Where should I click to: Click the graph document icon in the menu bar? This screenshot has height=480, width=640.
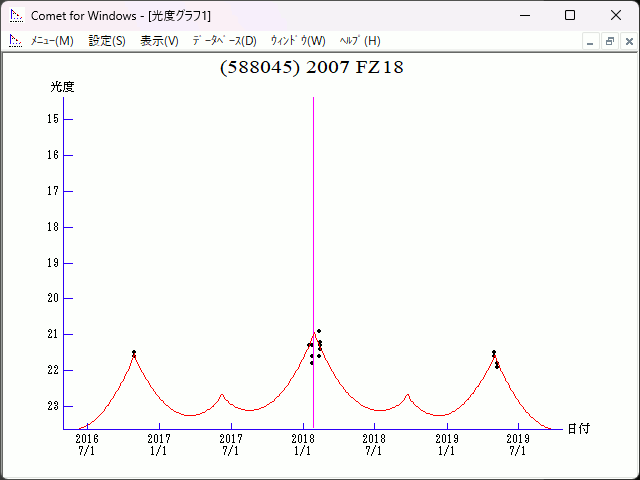(x=15, y=41)
